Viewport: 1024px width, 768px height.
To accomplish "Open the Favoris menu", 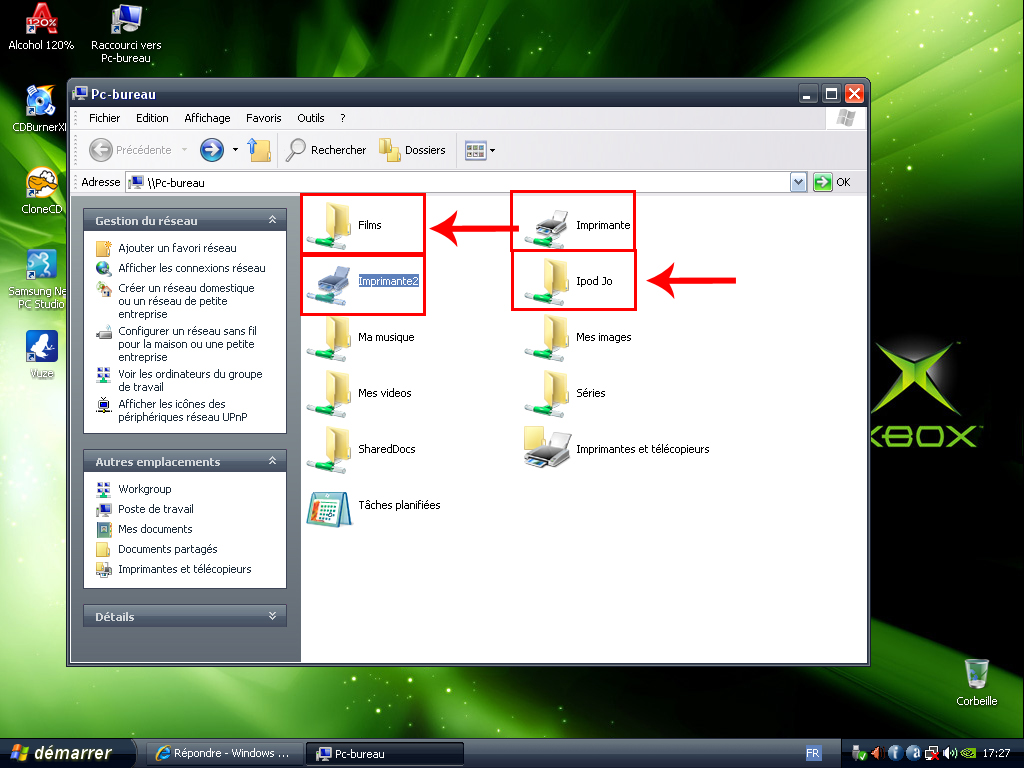I will pos(264,118).
